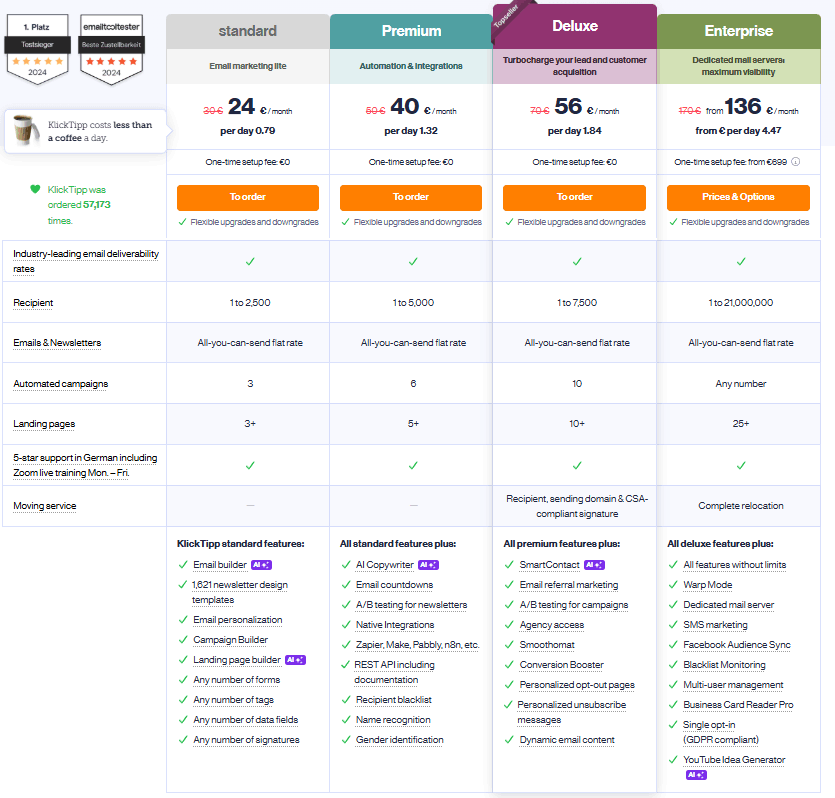The image size is (835, 798).
Task: Click Any number of signatures feature
Action: 246,740
